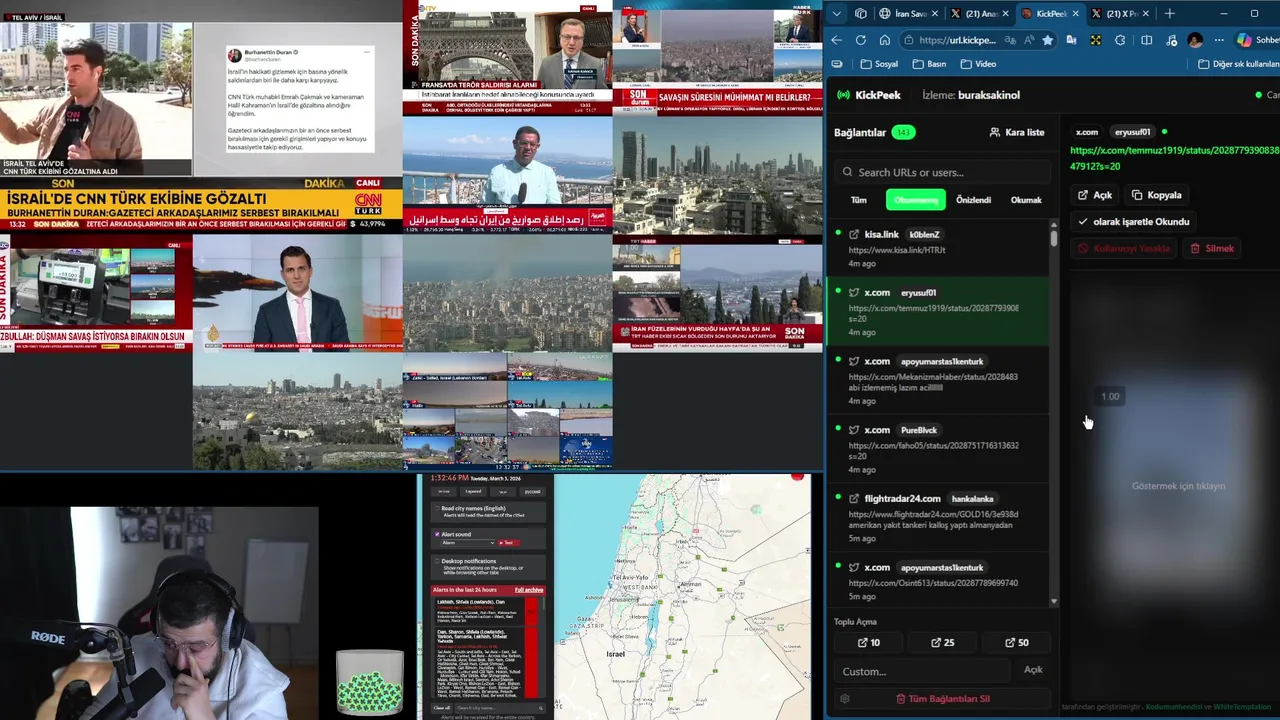Select the highlighted green filter tab
Screen dimensions: 1280x720
pos(915,200)
